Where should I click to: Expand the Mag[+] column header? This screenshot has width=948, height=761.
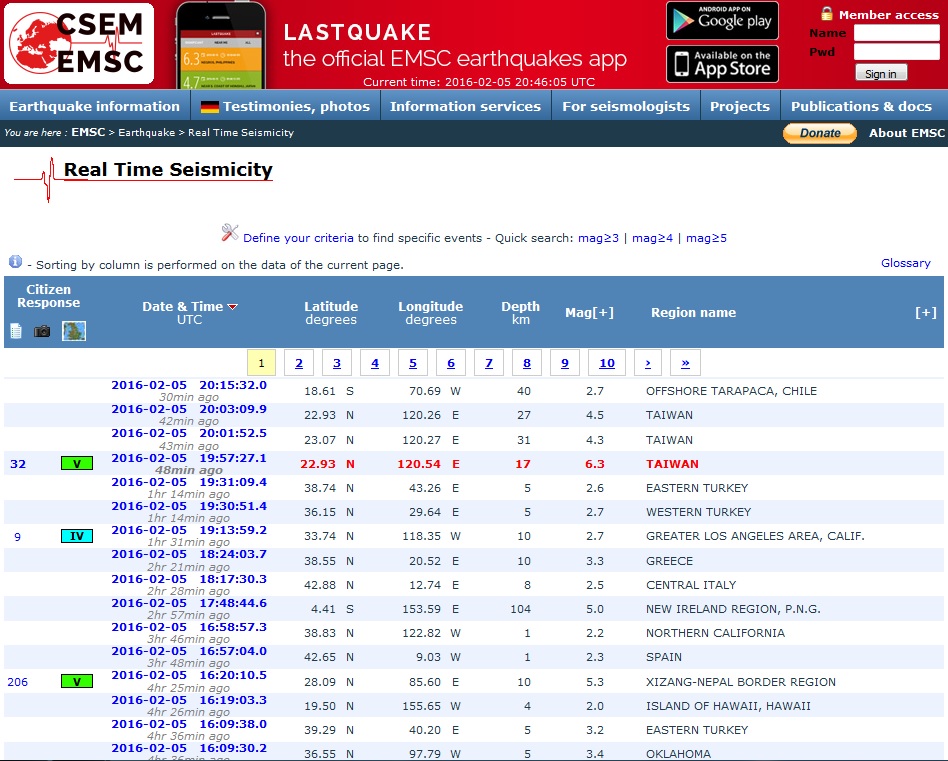(589, 313)
